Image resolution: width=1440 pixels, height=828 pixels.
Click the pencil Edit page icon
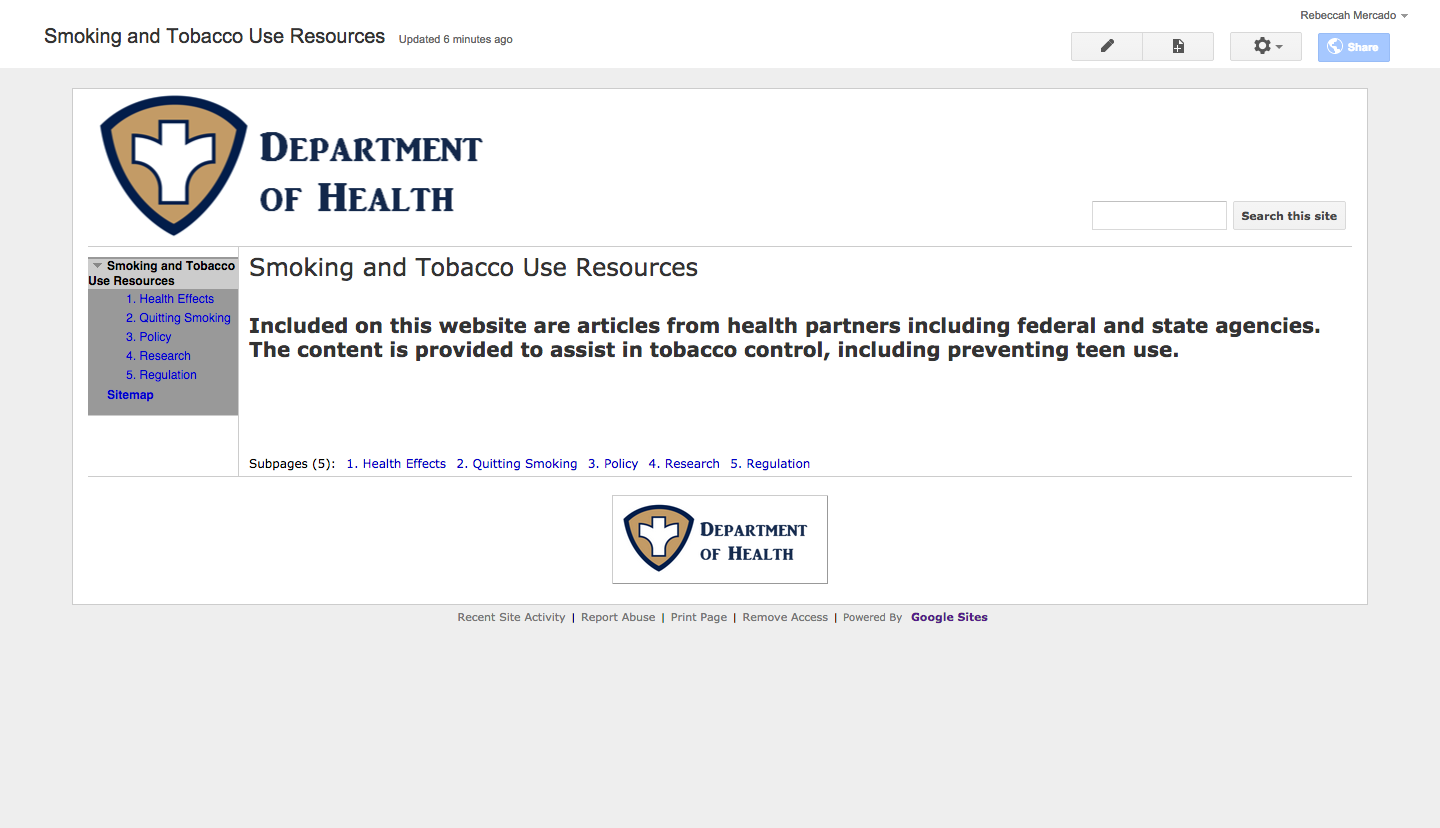tap(1107, 47)
